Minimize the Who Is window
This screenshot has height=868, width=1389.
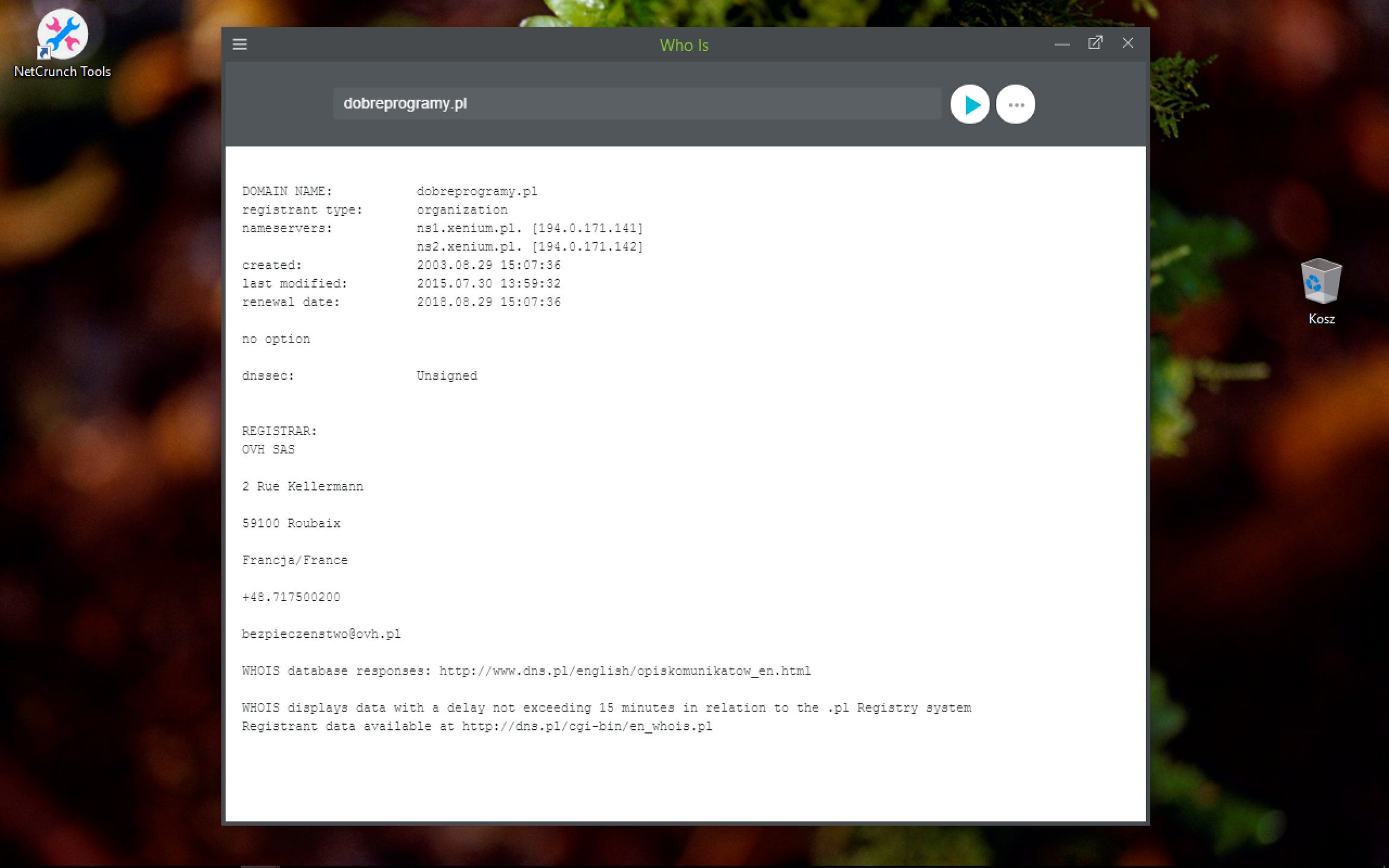[x=1062, y=44]
